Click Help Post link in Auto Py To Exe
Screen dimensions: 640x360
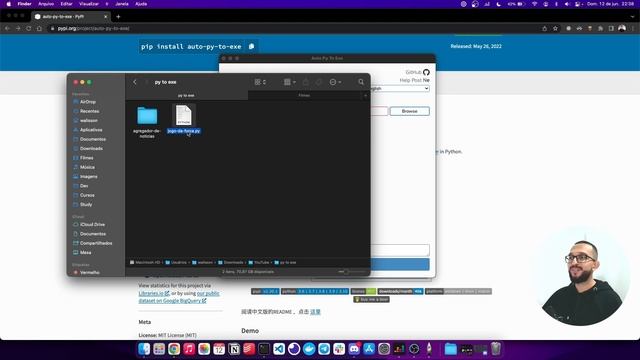click(410, 80)
